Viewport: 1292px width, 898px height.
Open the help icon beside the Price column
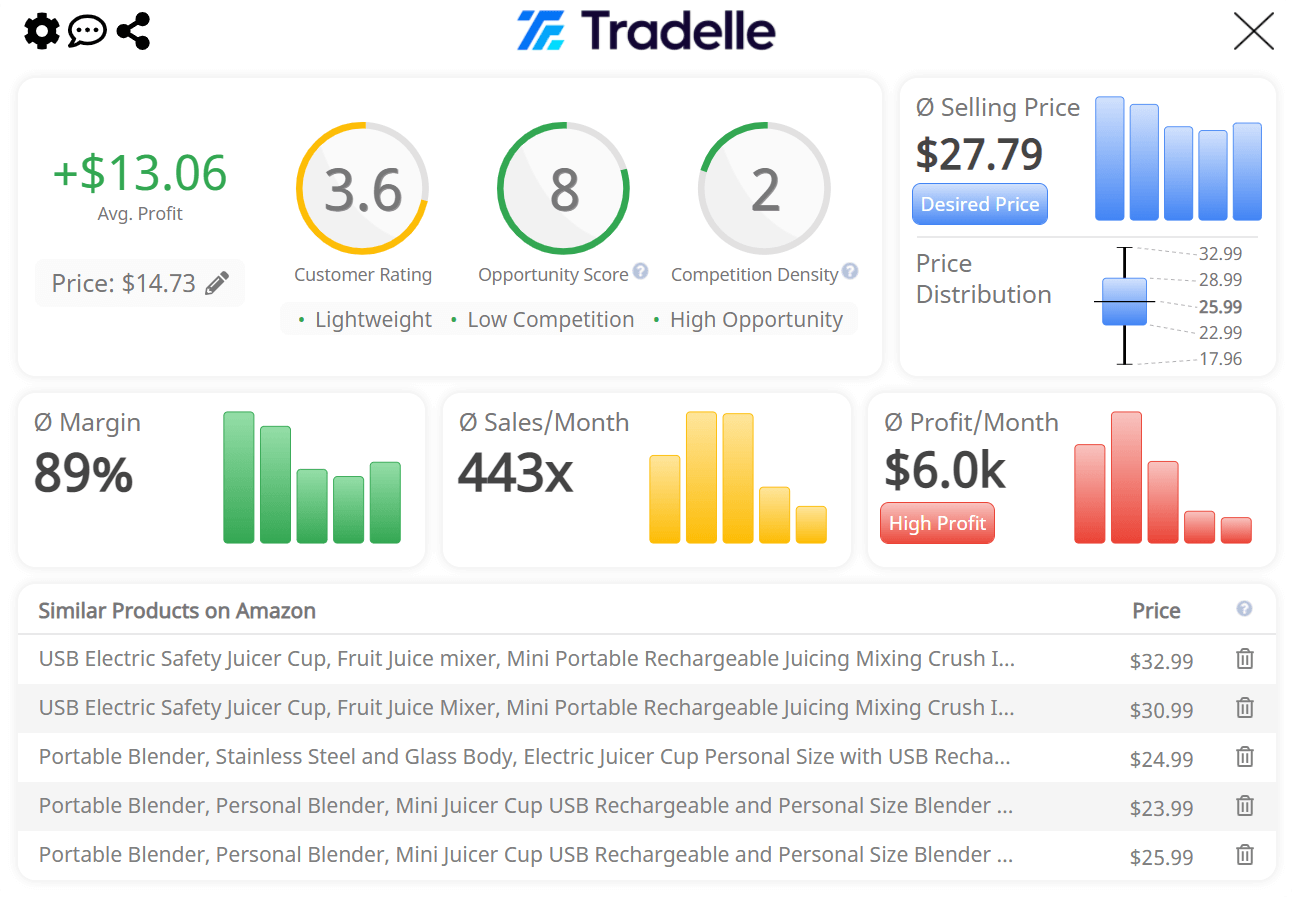(x=1244, y=609)
